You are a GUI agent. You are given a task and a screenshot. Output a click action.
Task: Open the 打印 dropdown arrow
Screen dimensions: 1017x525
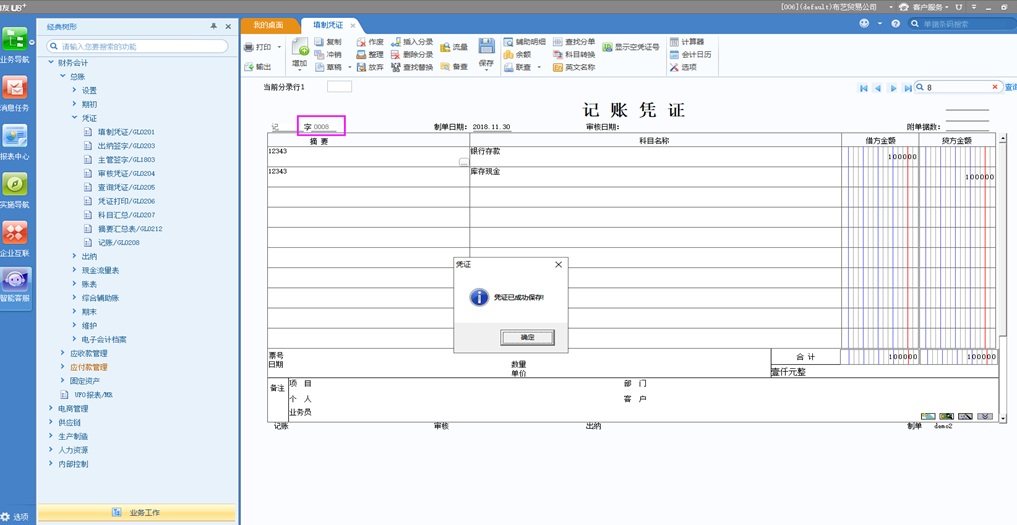tap(280, 47)
